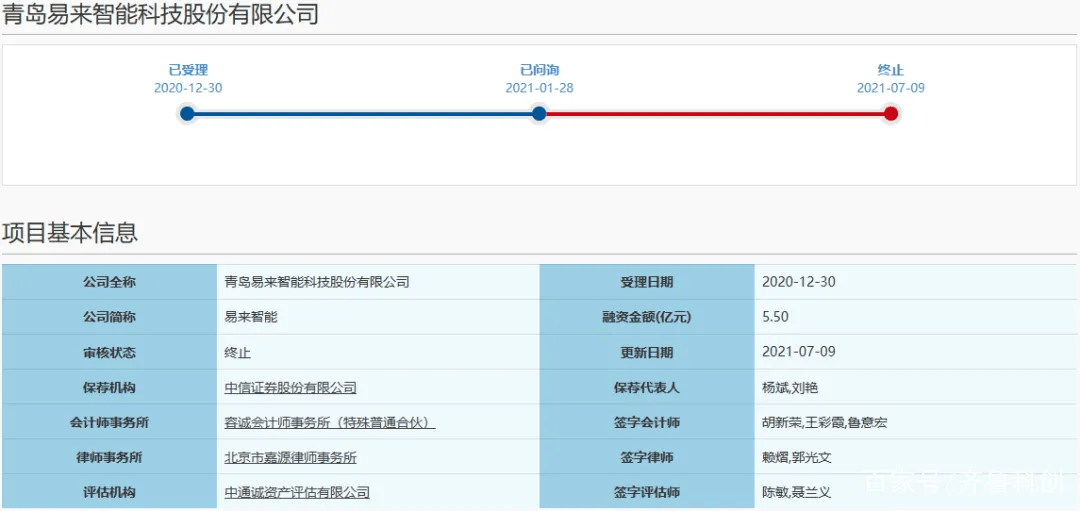Click the 项目基本信息 section heading
Image resolution: width=1080 pixels, height=511 pixels.
(70, 233)
